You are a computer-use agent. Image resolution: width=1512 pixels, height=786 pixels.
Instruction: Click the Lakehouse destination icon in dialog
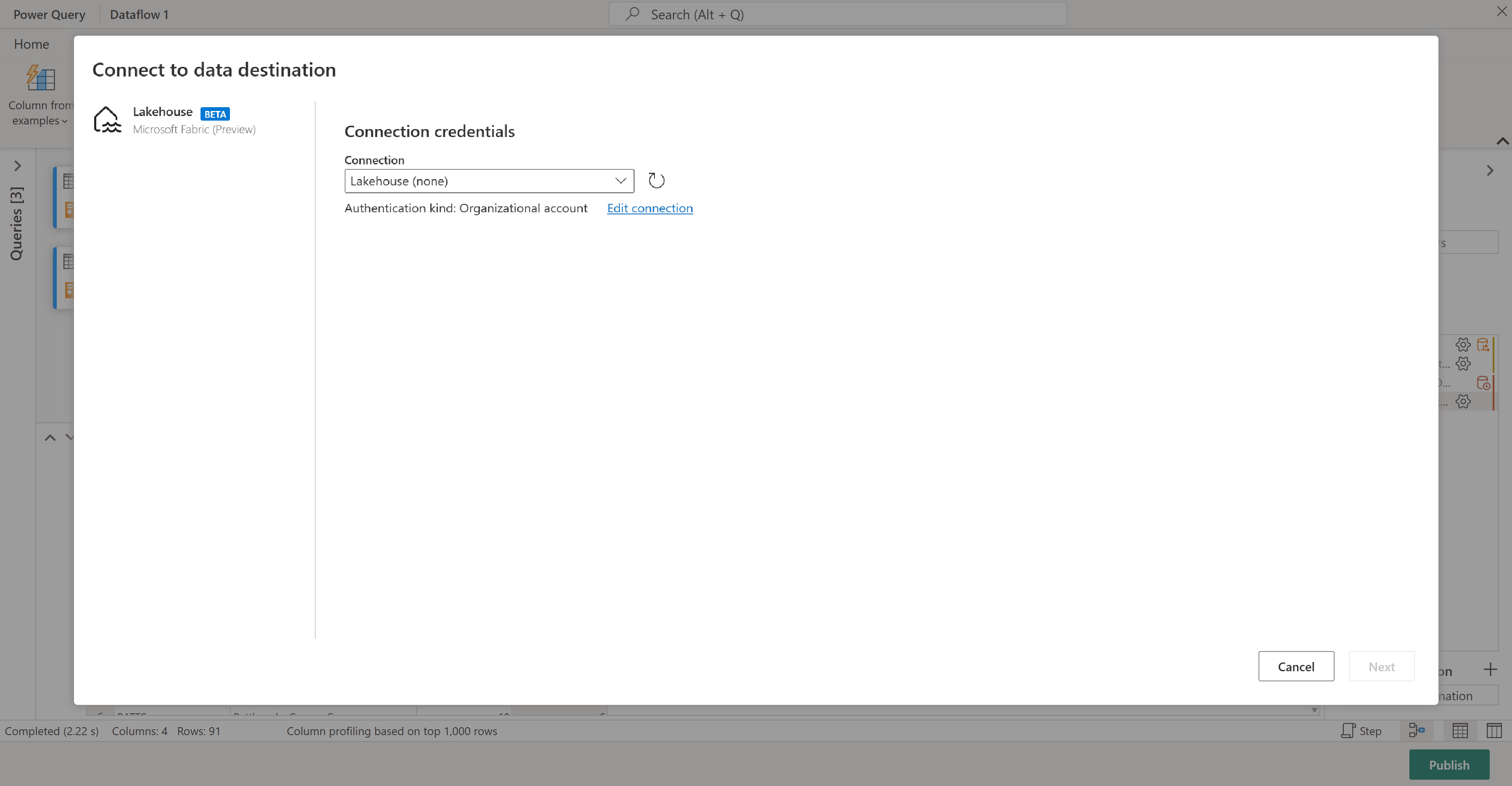coord(108,119)
